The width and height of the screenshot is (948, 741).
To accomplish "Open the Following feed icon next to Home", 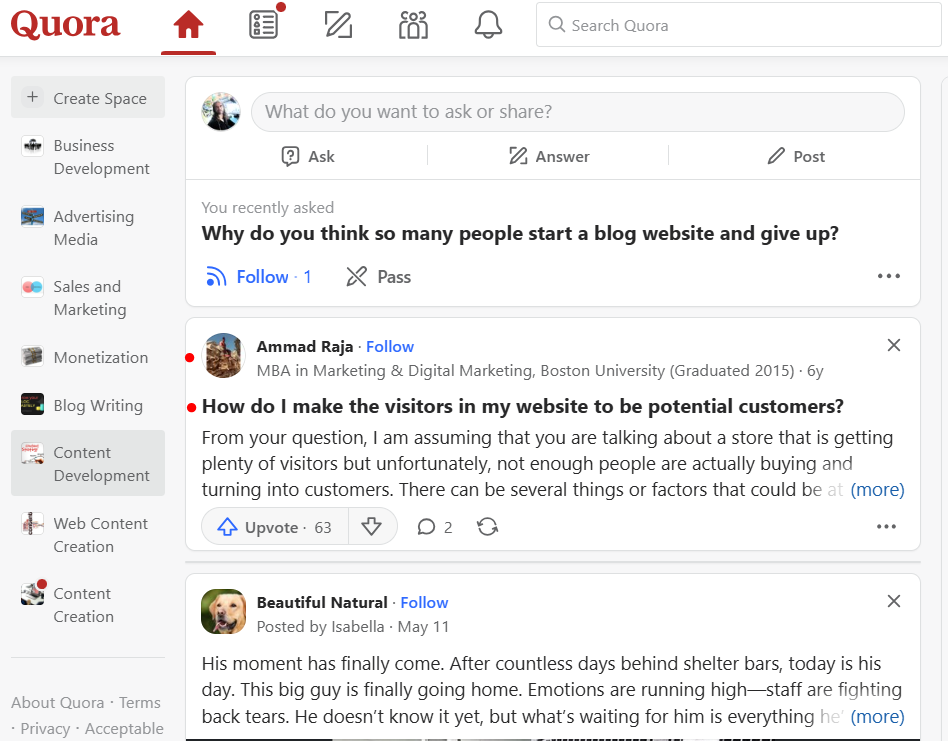I will pos(263,24).
